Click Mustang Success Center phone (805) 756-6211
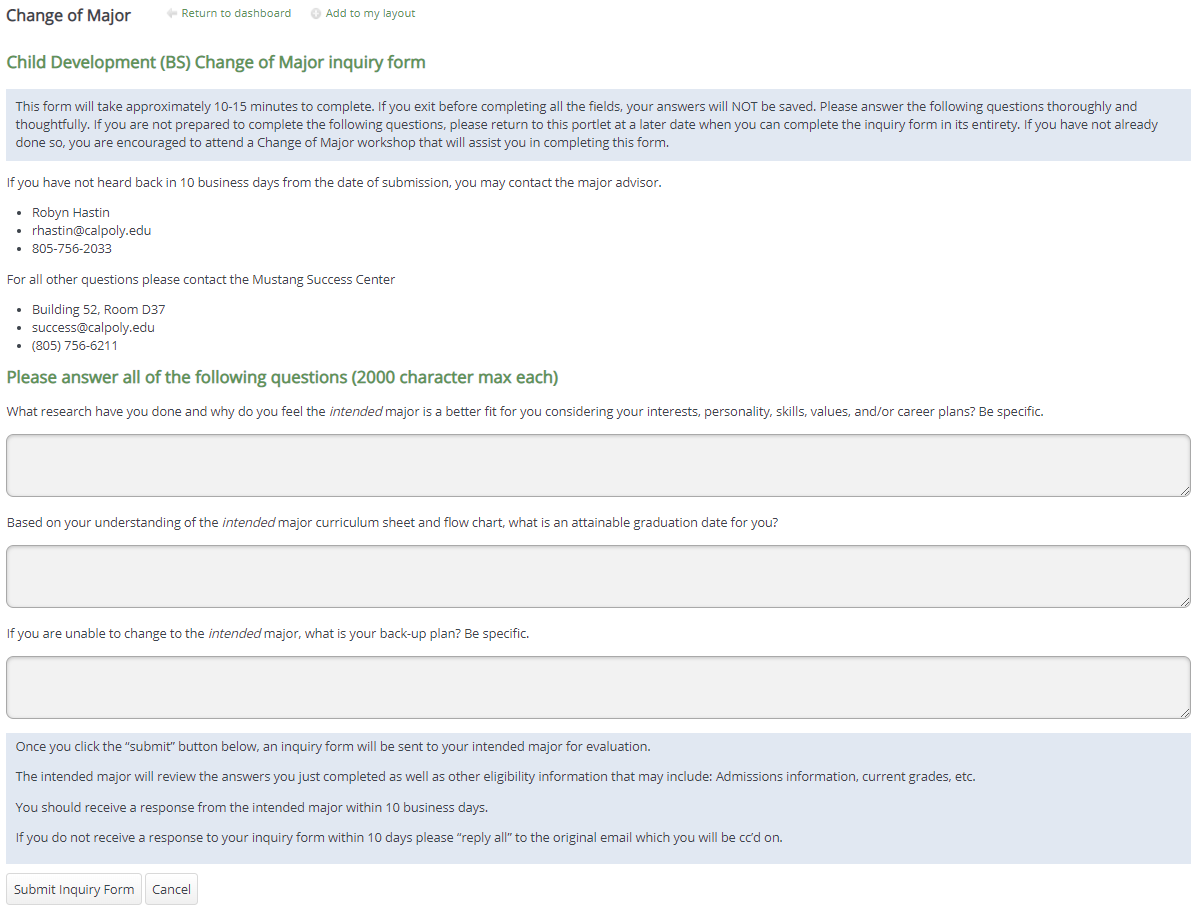Image resolution: width=1202 pixels, height=914 pixels. (x=74, y=346)
